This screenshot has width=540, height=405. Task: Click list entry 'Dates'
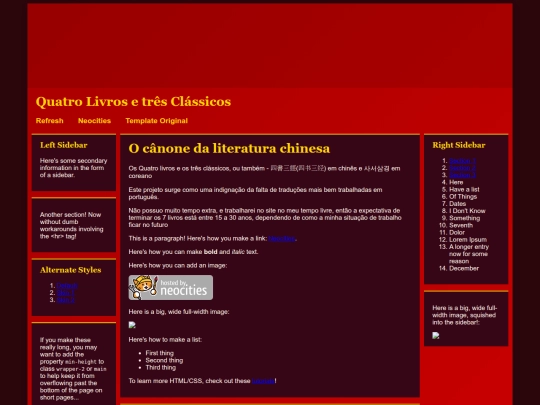457,204
